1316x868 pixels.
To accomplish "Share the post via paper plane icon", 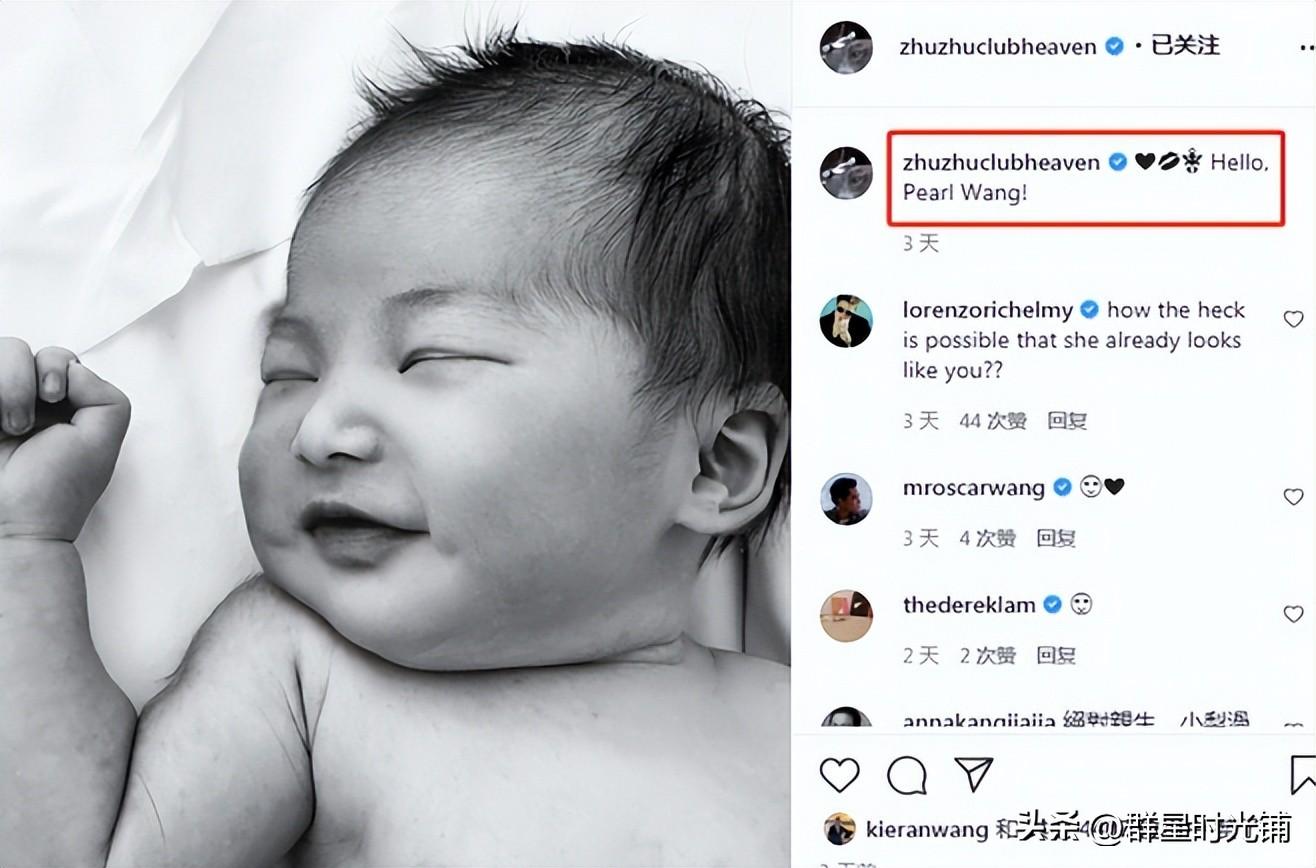I will click(973, 774).
